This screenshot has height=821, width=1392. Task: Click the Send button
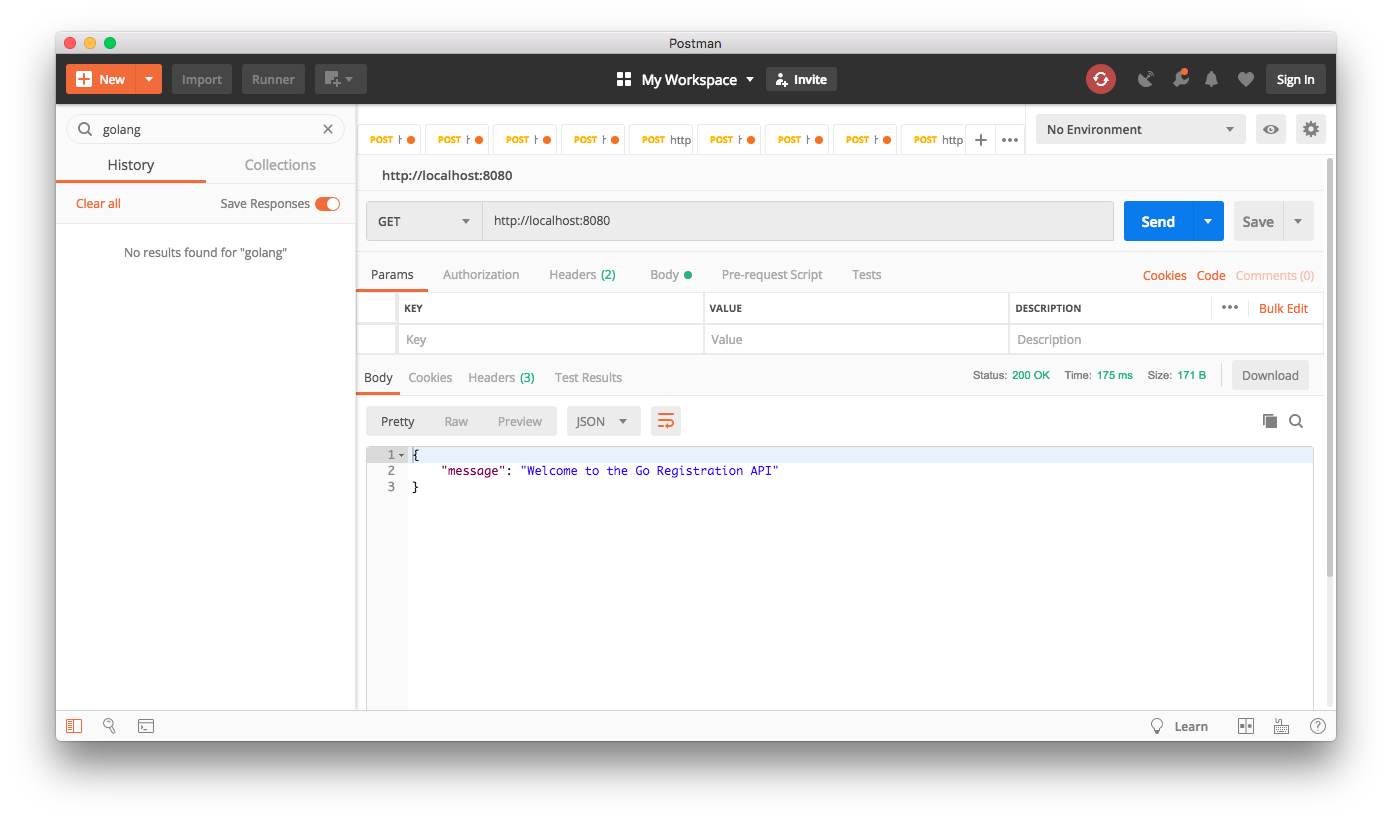click(1157, 221)
